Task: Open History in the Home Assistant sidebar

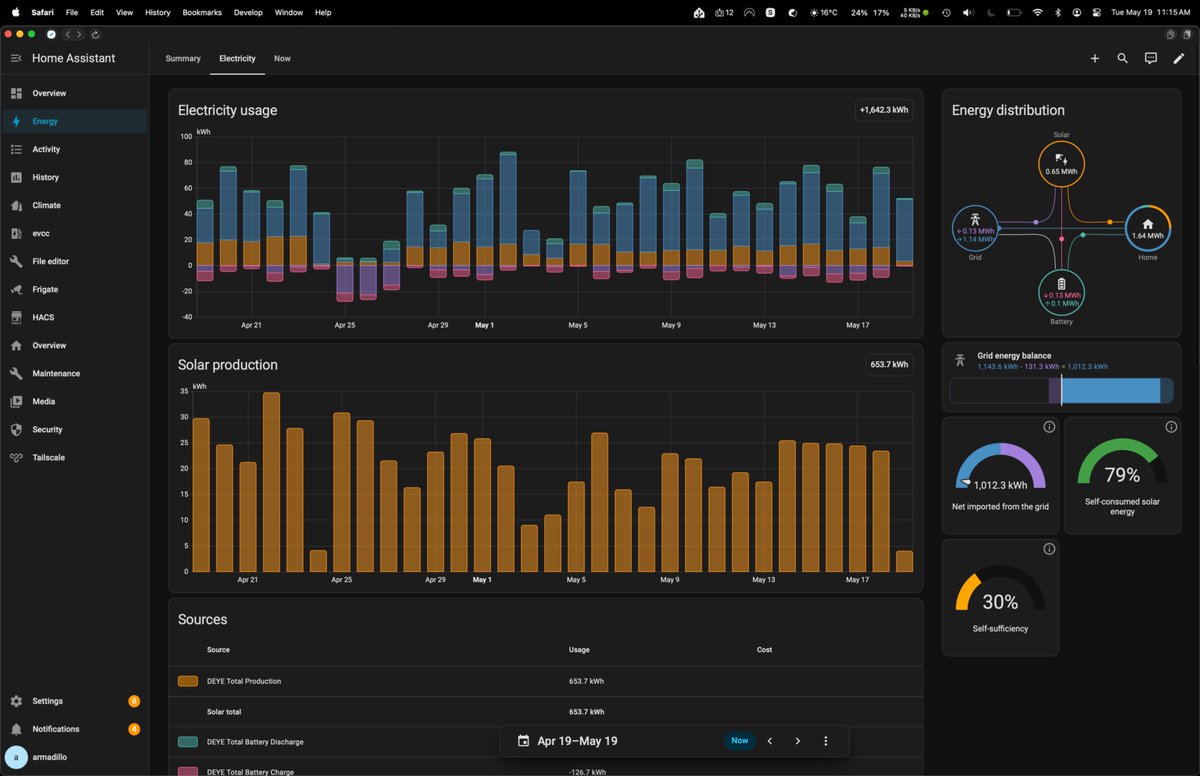Action: 75,177
